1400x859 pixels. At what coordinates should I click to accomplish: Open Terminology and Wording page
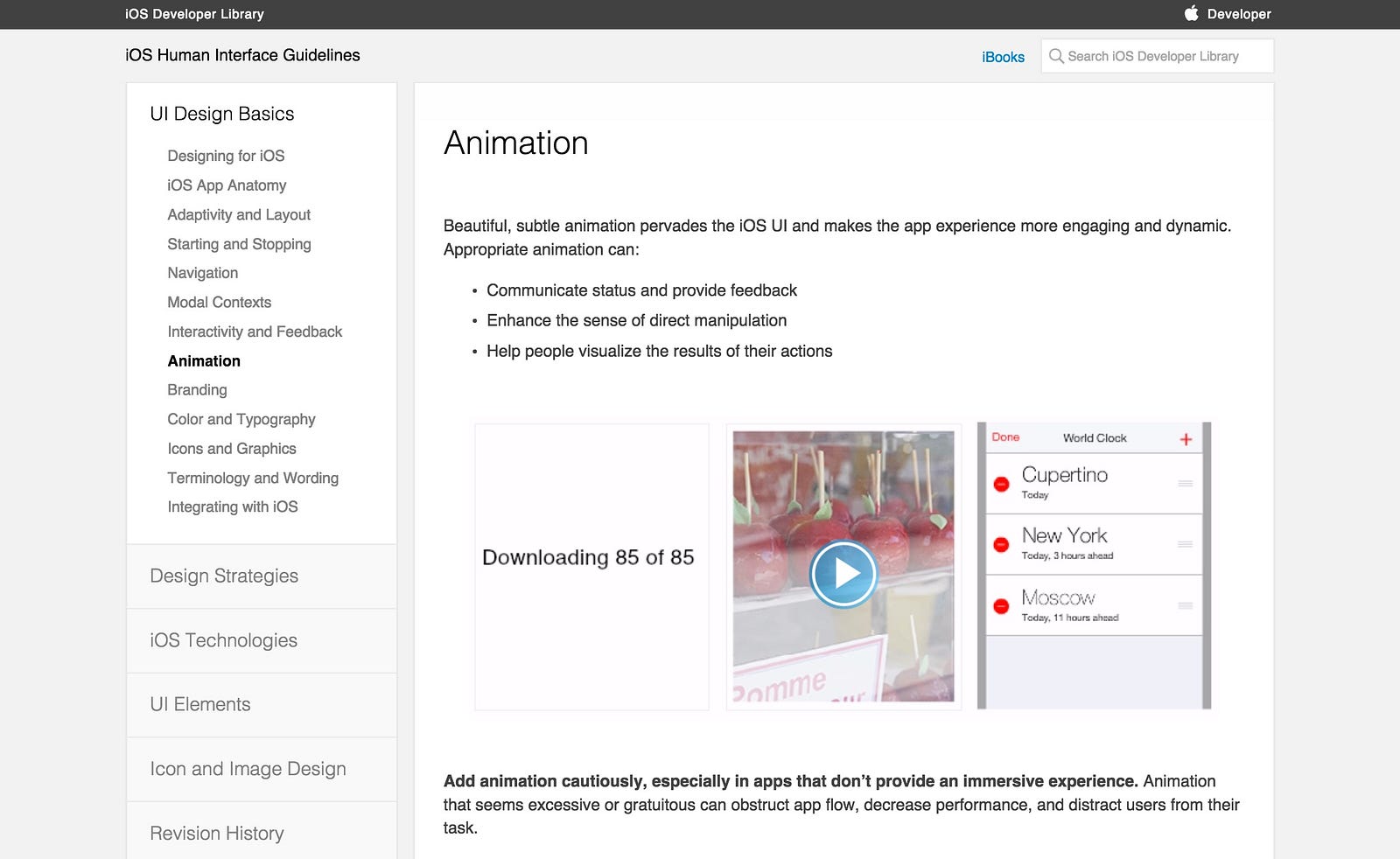[x=253, y=478]
